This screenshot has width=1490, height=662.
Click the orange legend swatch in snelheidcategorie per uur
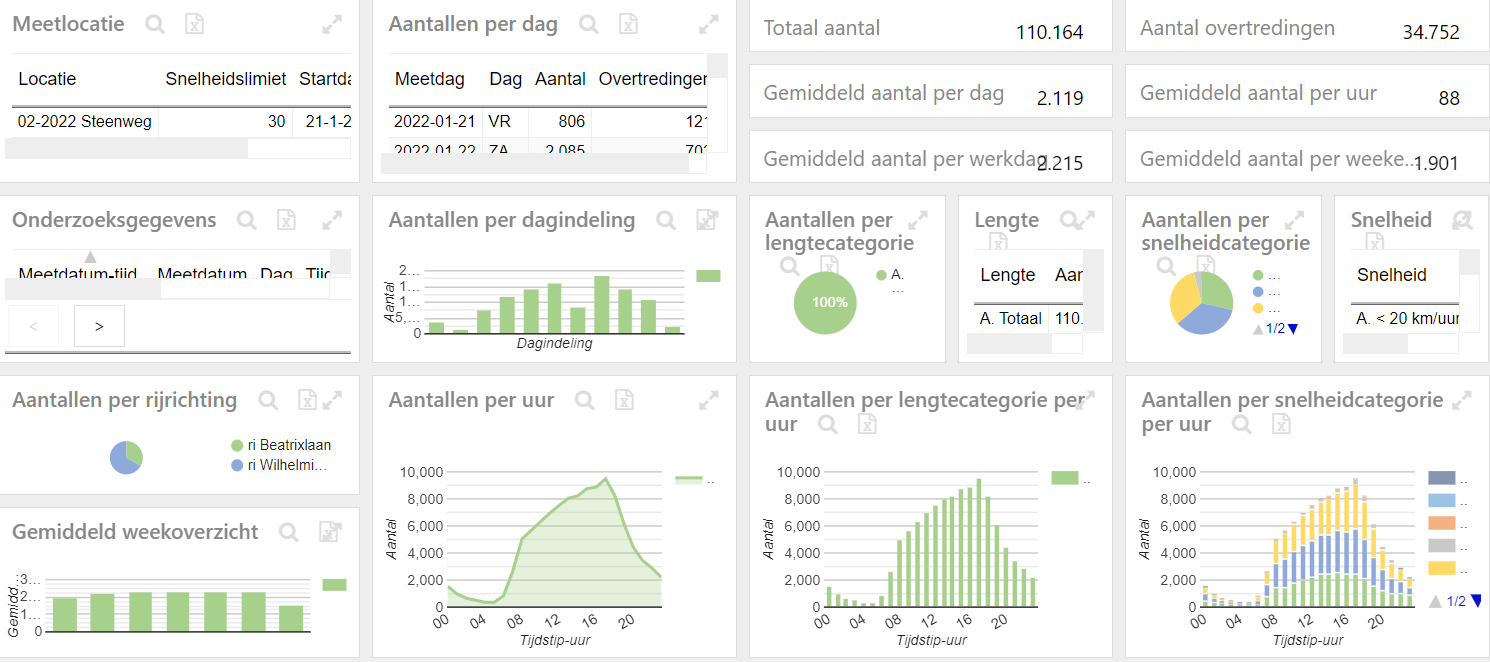[x=1441, y=523]
